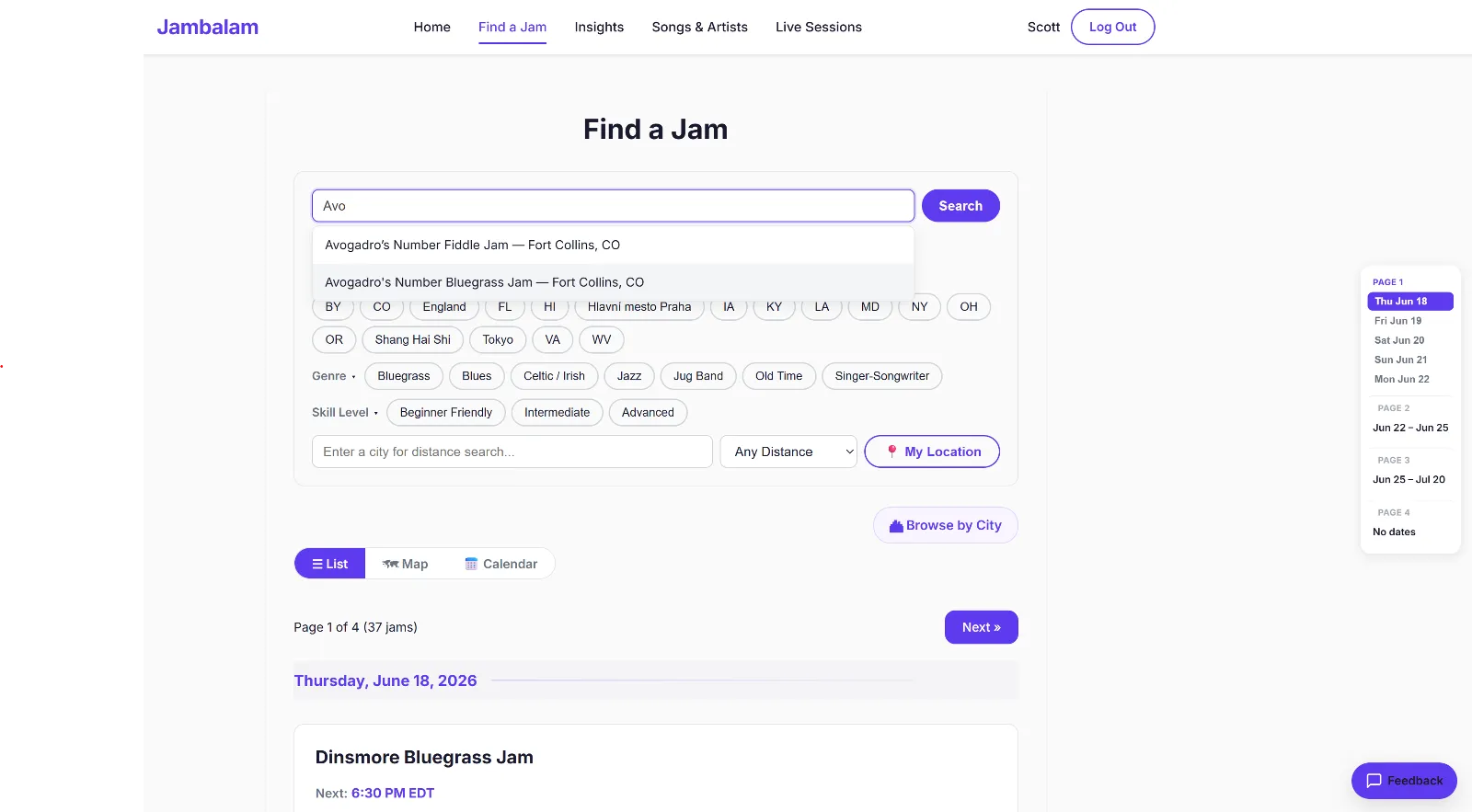Open Dinsmore Bluegrass Jam listing
The width and height of the screenshot is (1472, 812).
[424, 758]
